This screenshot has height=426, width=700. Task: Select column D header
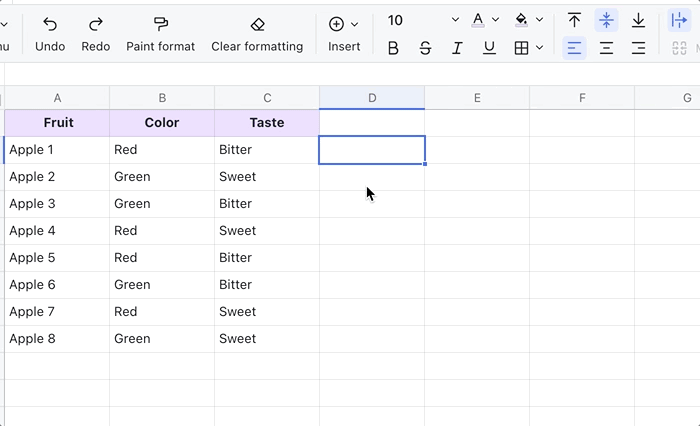click(x=372, y=98)
